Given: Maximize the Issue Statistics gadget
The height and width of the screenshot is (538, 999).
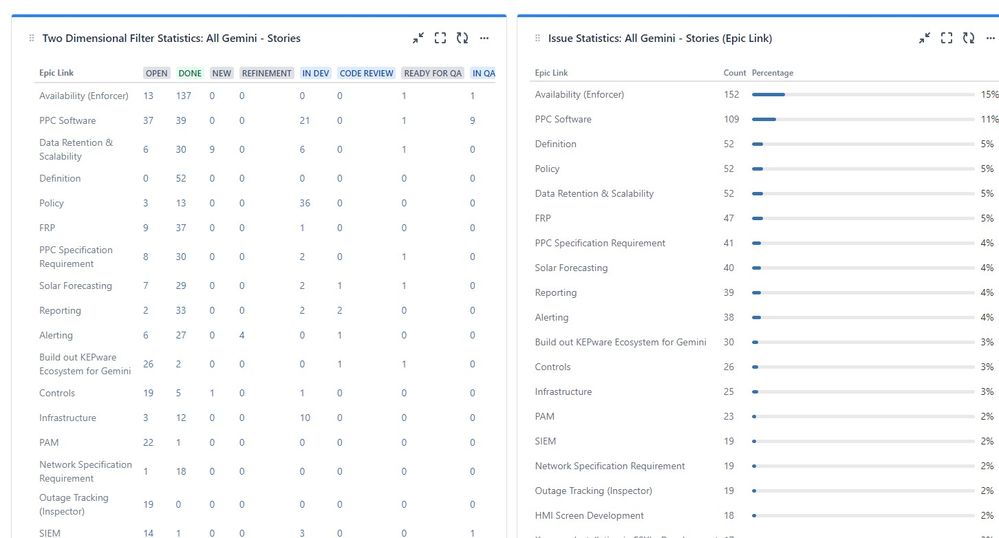Looking at the screenshot, I should [947, 38].
